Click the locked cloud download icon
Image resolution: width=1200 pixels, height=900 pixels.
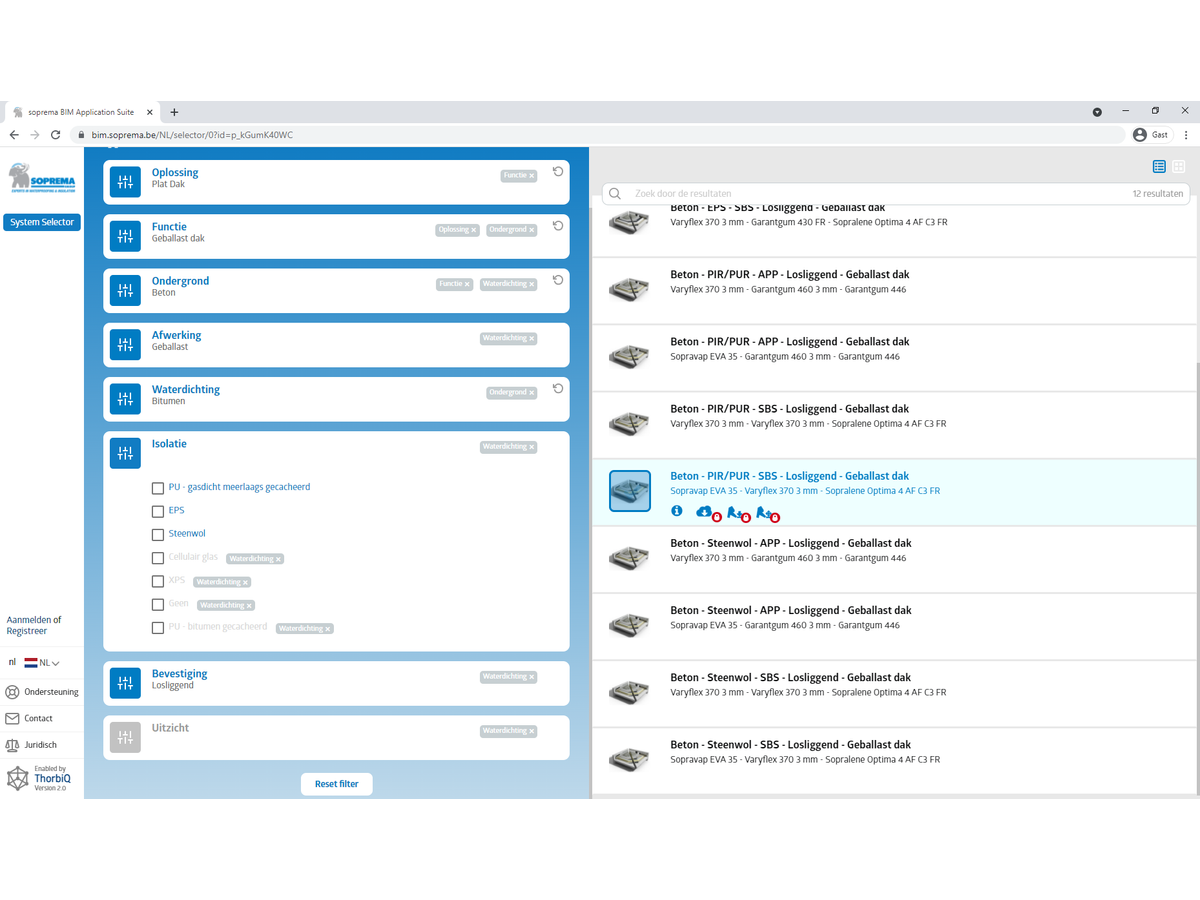pyautogui.click(x=704, y=512)
